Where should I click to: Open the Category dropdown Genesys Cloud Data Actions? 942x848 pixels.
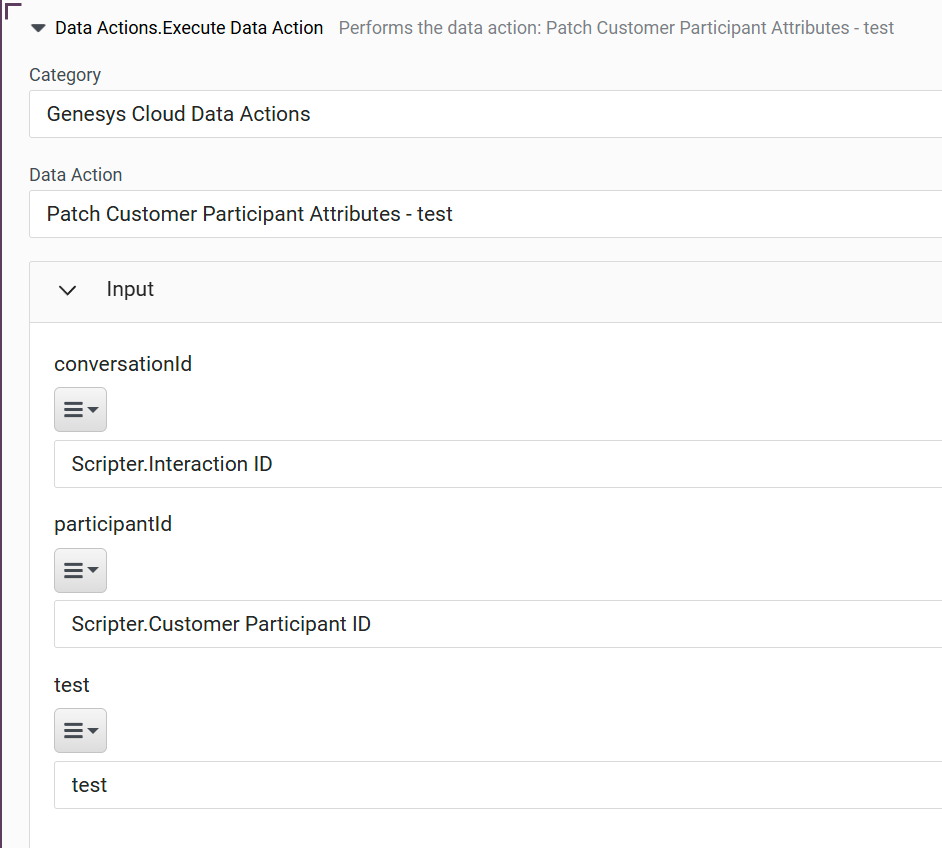coord(485,114)
